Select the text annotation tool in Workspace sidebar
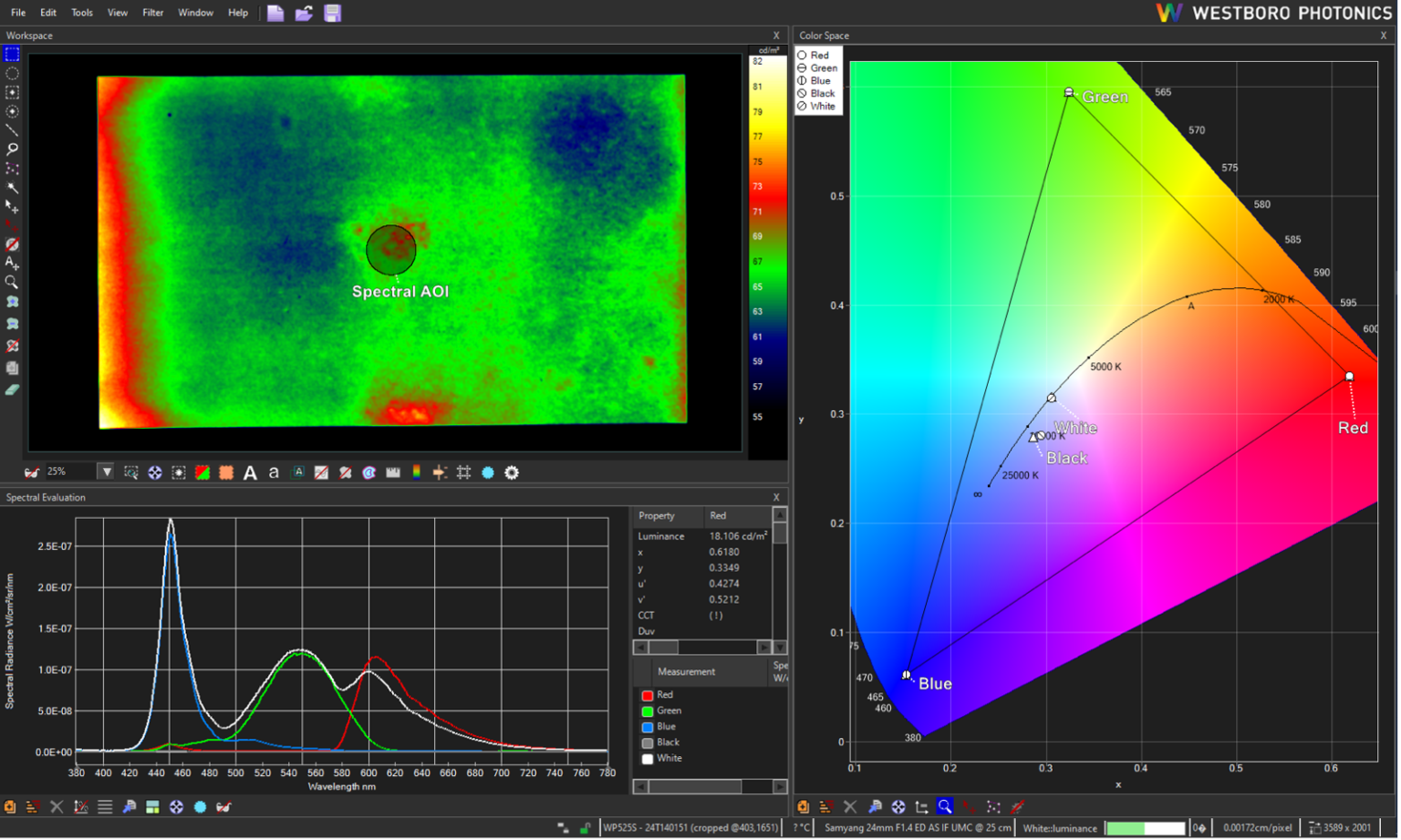The height and width of the screenshot is (840, 1401). 12,264
